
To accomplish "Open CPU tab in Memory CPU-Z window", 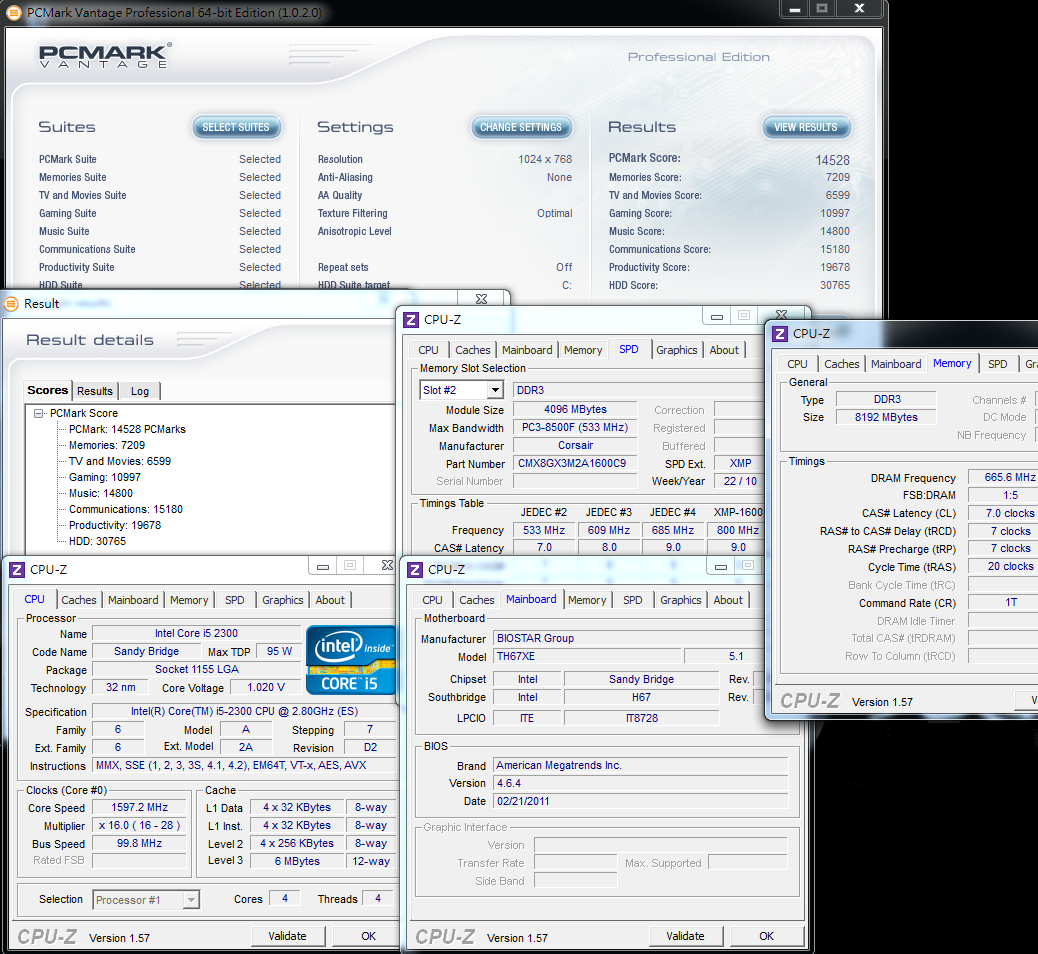I will [797, 364].
